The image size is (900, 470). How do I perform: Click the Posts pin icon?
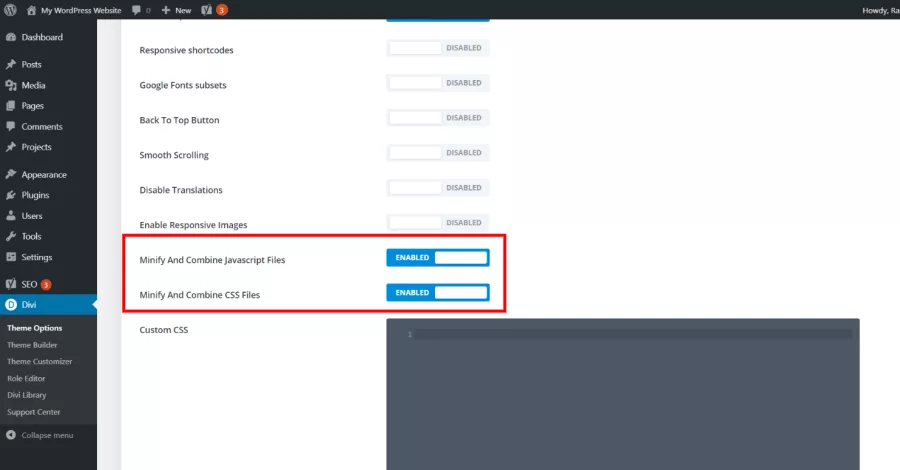11,64
